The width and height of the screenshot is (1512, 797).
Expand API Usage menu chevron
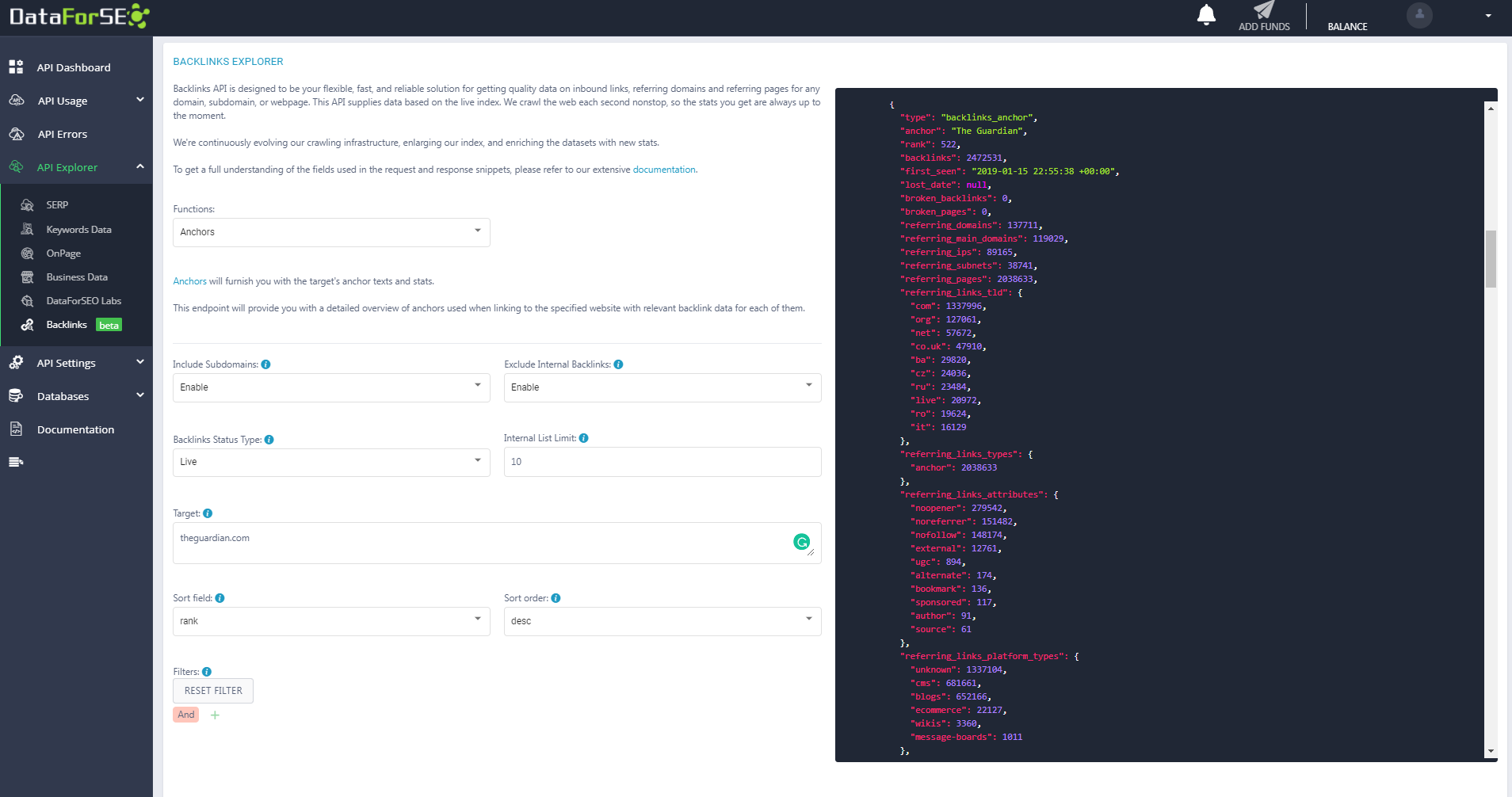(140, 100)
